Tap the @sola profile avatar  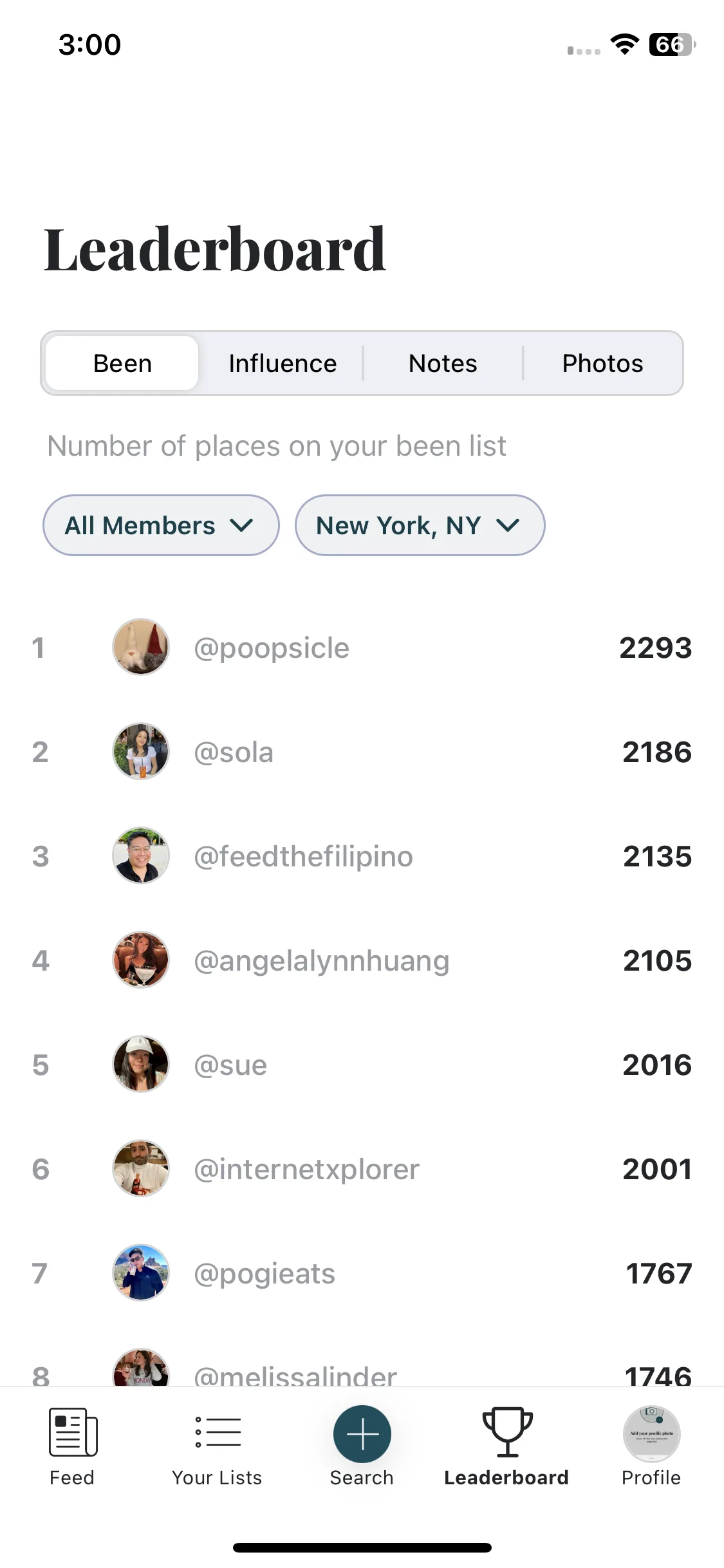(x=141, y=751)
